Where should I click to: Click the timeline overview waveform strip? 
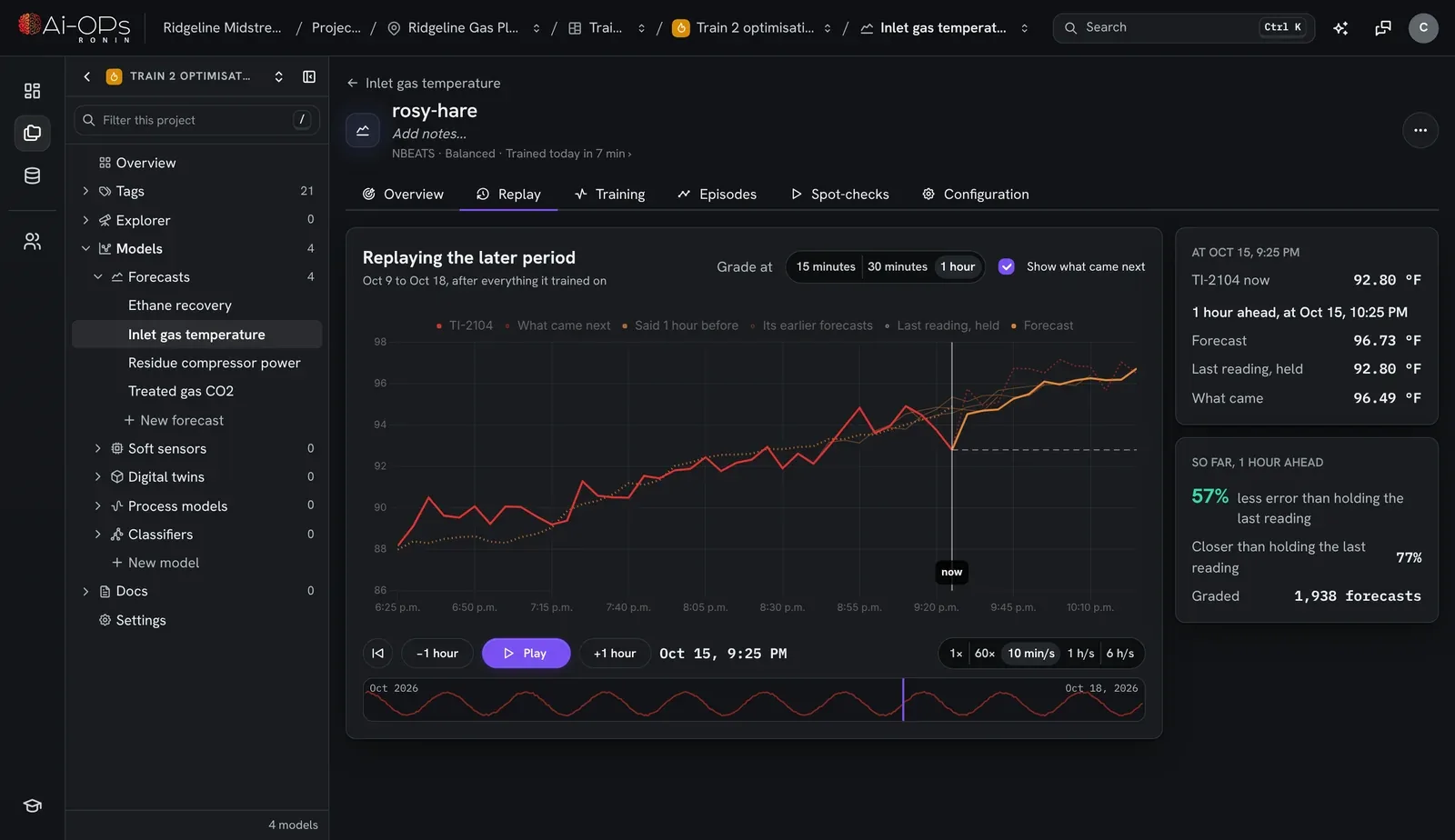[753, 700]
